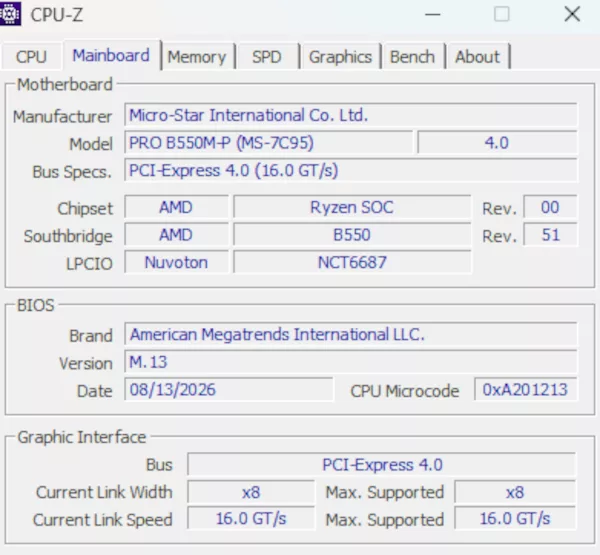Click BIOS Brand American Megatrends field
The image size is (600, 555).
pyautogui.click(x=351, y=334)
